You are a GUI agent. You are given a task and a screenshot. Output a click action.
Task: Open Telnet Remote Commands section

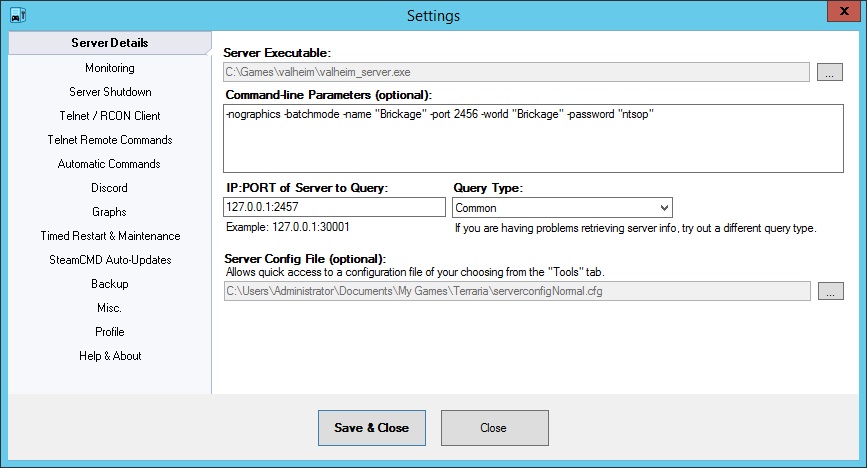(x=110, y=140)
